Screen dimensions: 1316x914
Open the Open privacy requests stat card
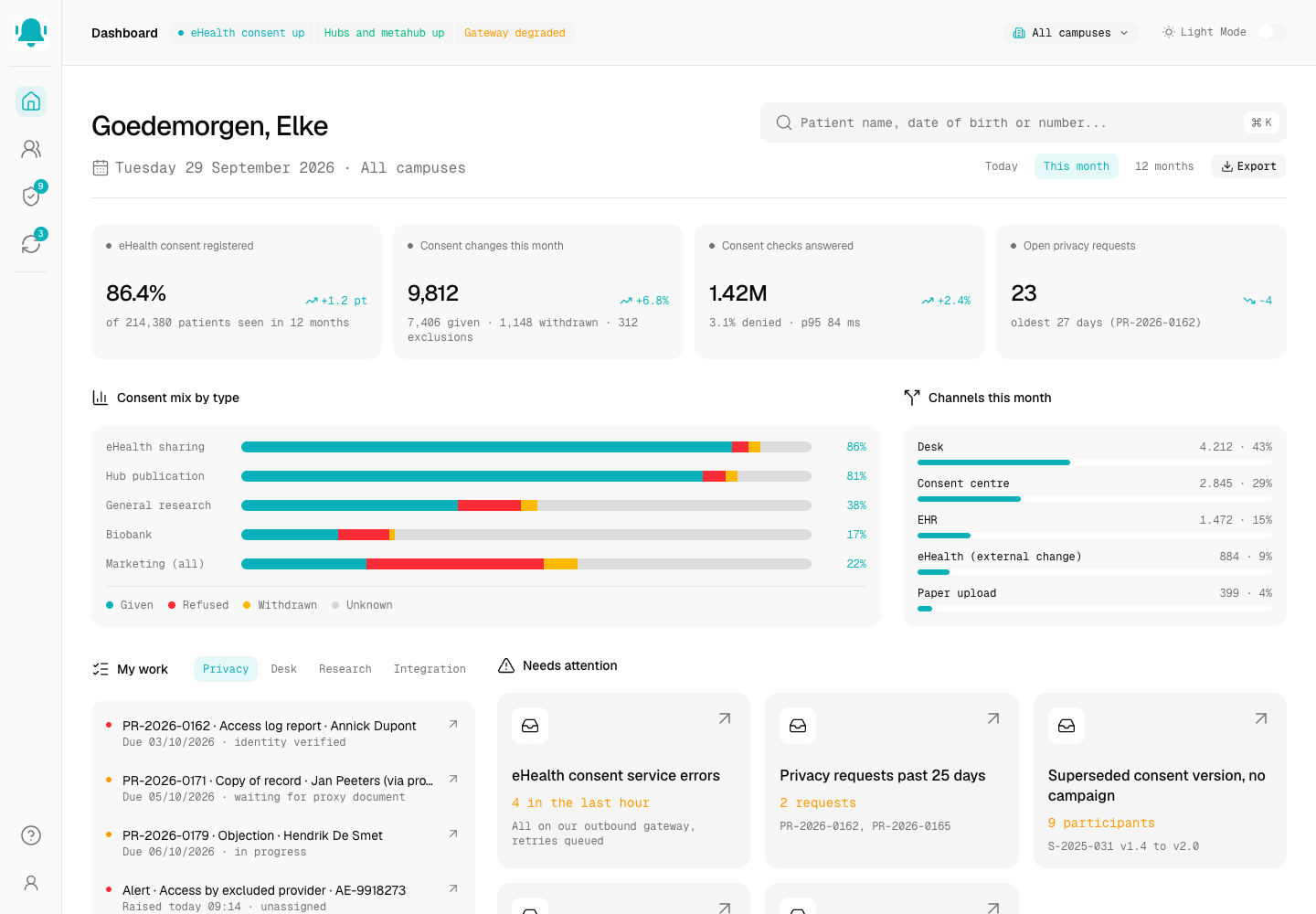coord(1141,292)
